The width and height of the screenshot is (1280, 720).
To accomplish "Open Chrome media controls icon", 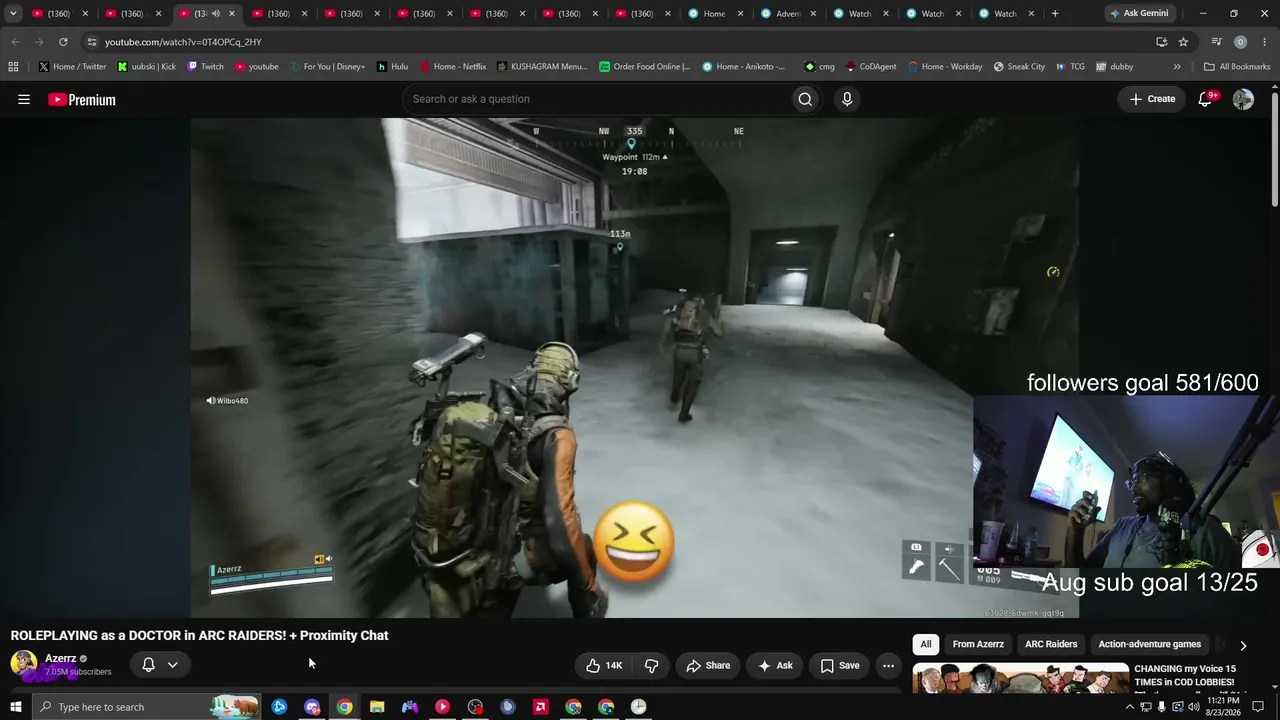I will pos(1216,42).
